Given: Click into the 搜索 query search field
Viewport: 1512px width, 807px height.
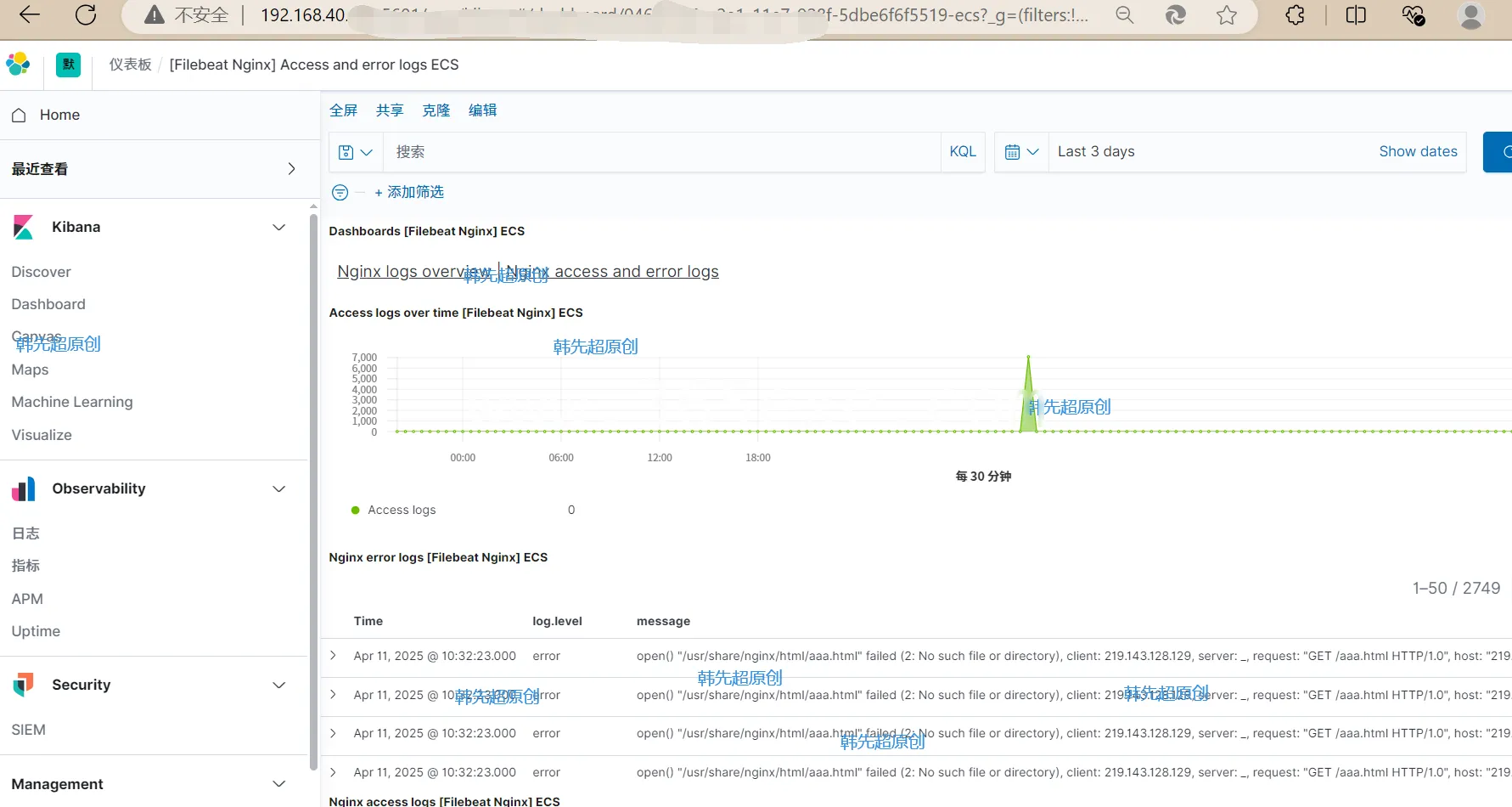Looking at the screenshot, I should 661,152.
